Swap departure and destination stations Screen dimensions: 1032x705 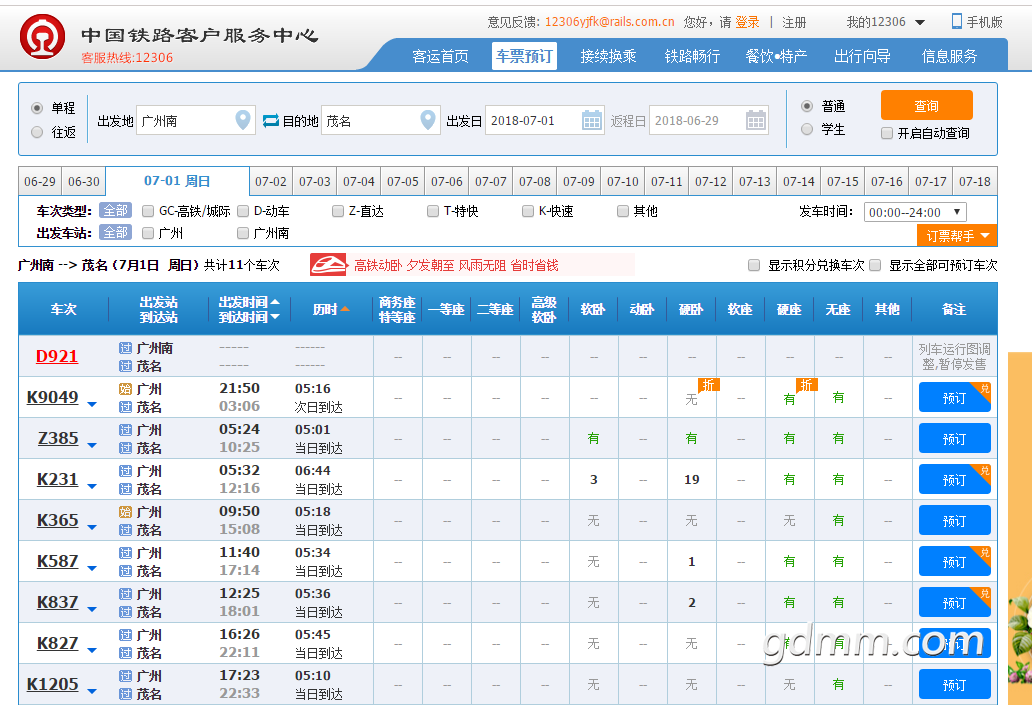[271, 120]
